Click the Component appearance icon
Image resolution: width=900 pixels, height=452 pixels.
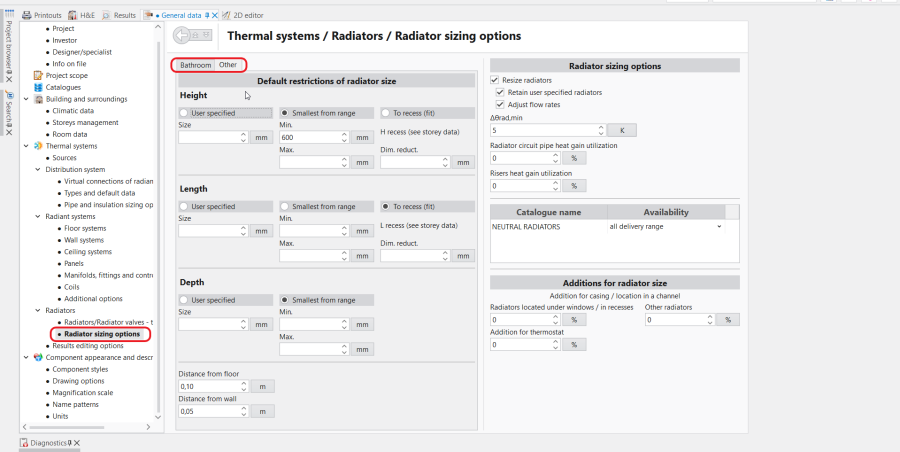pos(38,357)
